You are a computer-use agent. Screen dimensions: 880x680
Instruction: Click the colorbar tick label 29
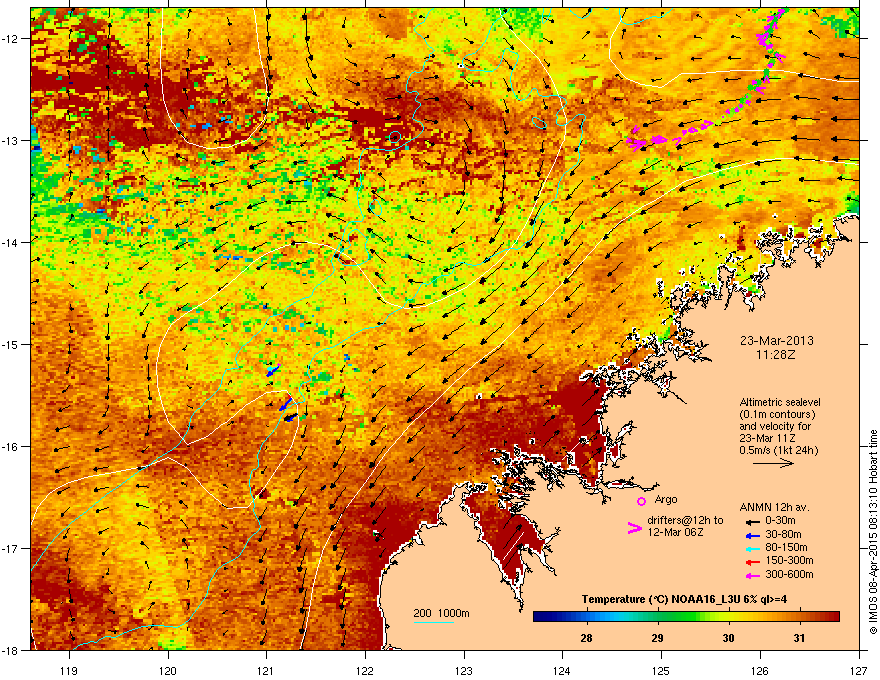point(657,638)
